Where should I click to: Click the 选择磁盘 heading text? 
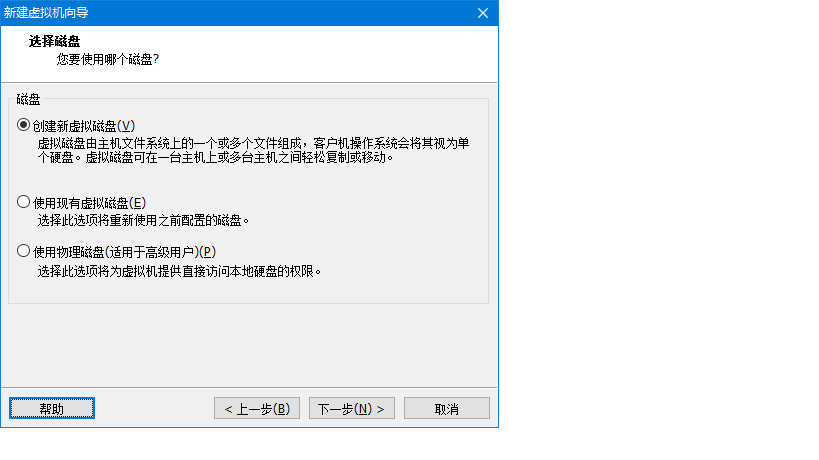(x=54, y=41)
